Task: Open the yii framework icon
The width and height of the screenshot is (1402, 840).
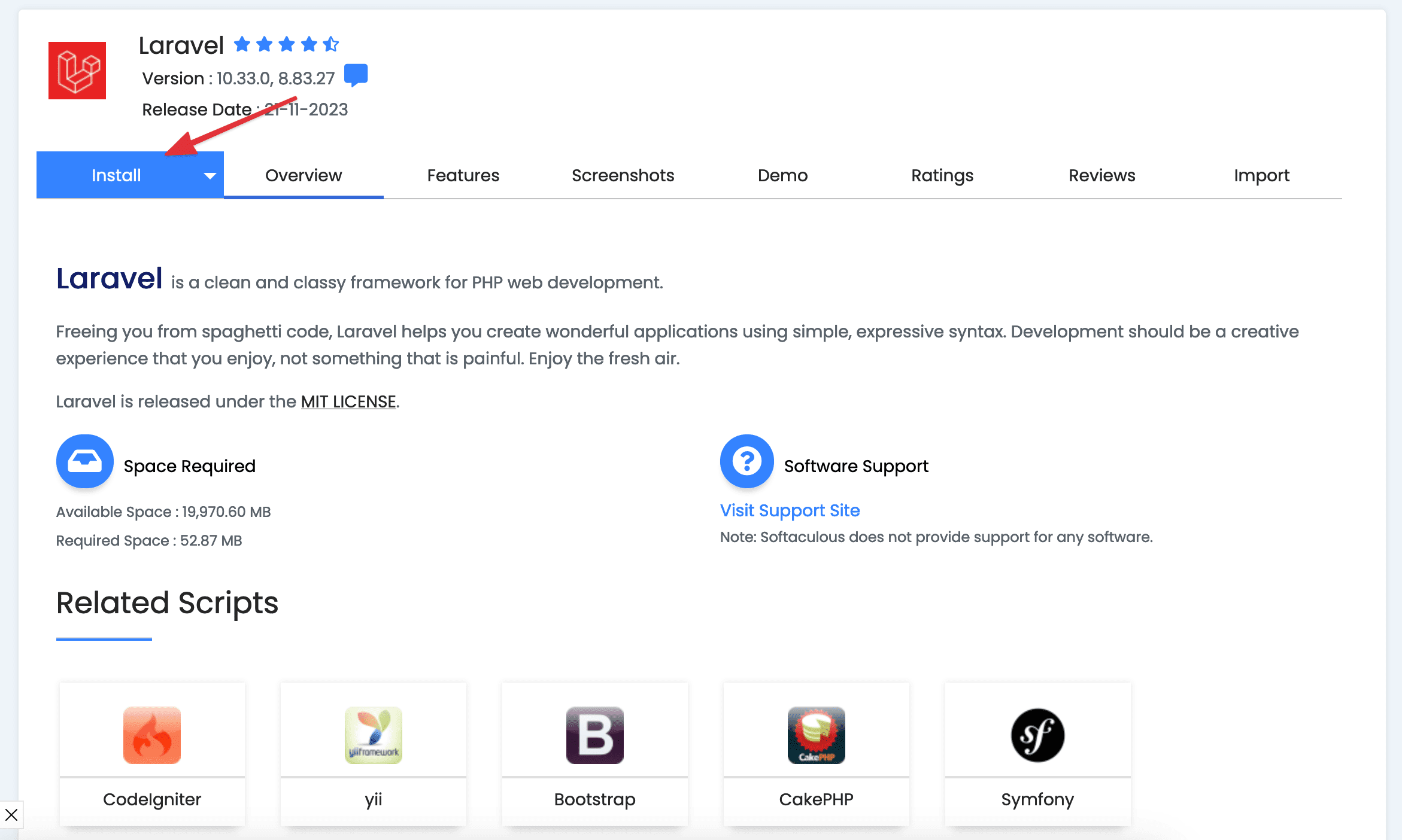Action: (374, 735)
